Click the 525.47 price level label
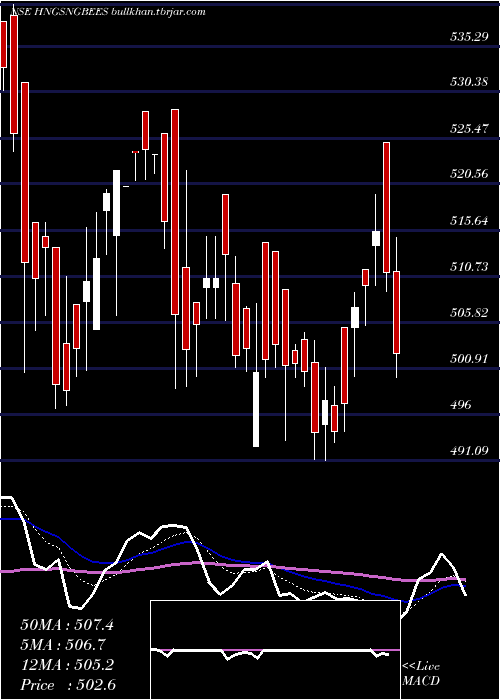This screenshot has height=700, width=500. point(468,129)
